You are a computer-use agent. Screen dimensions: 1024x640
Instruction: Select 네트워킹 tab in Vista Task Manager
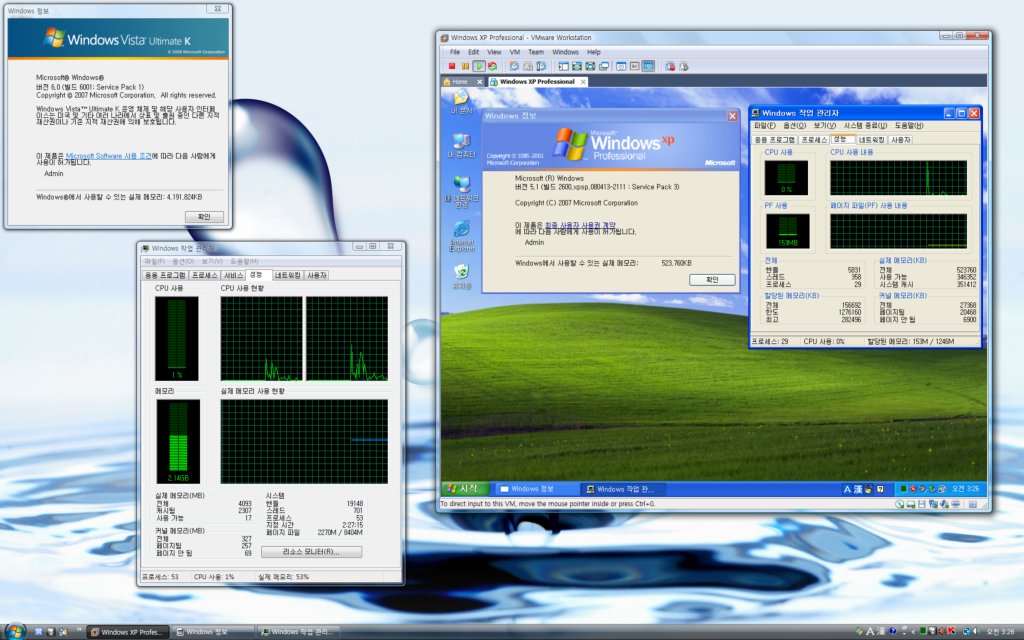(x=287, y=276)
